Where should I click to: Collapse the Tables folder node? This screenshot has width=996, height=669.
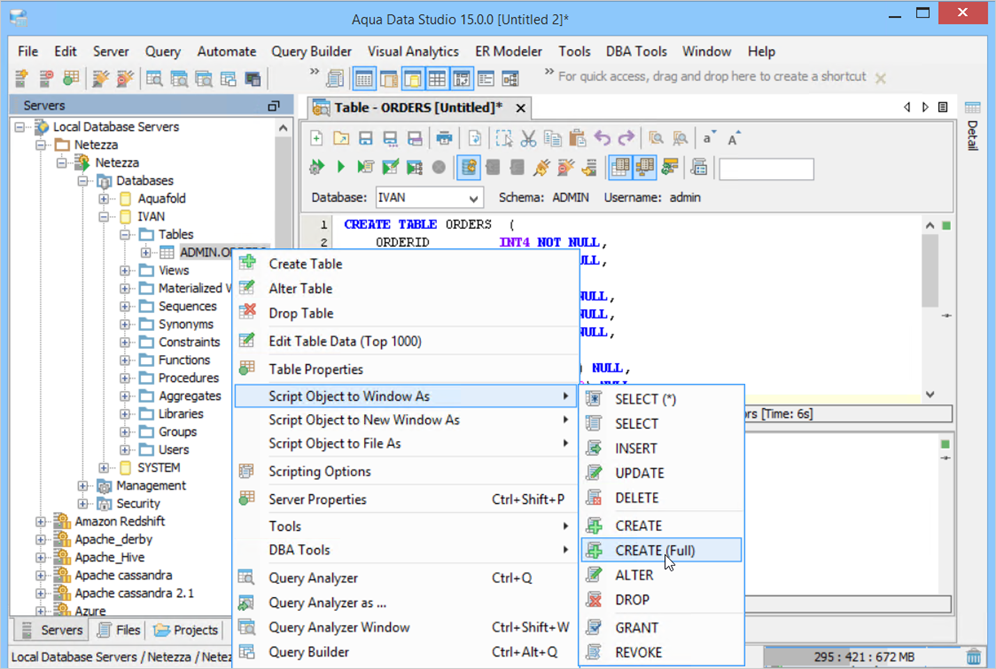125,234
